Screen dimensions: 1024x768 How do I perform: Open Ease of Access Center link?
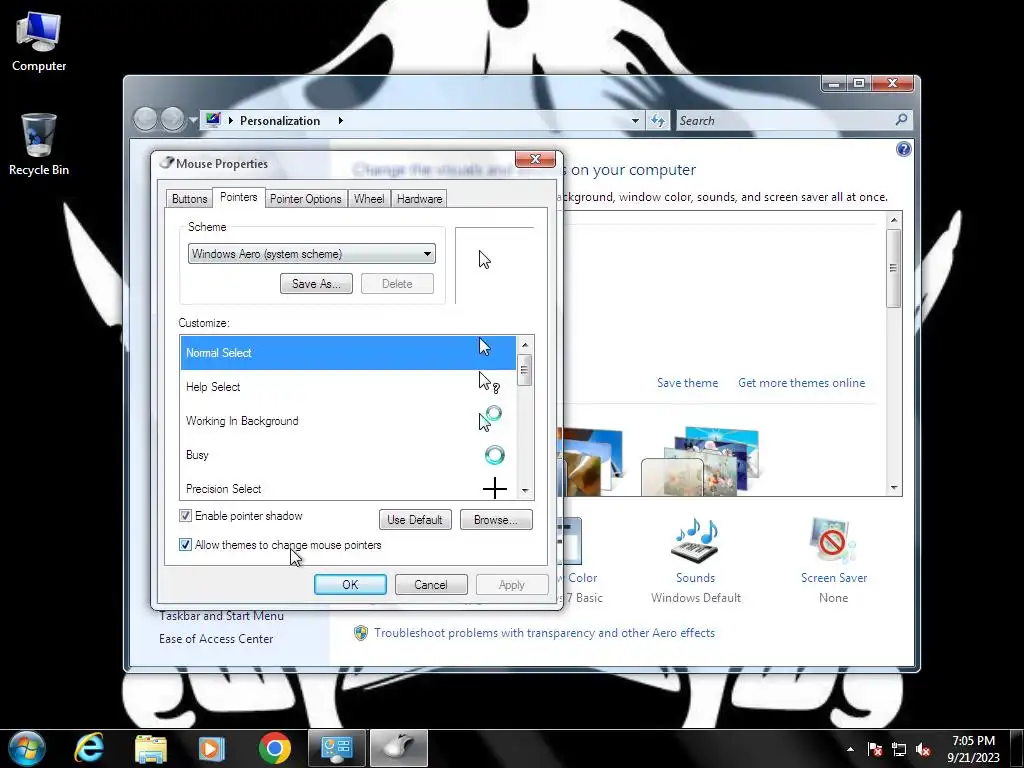coord(216,639)
